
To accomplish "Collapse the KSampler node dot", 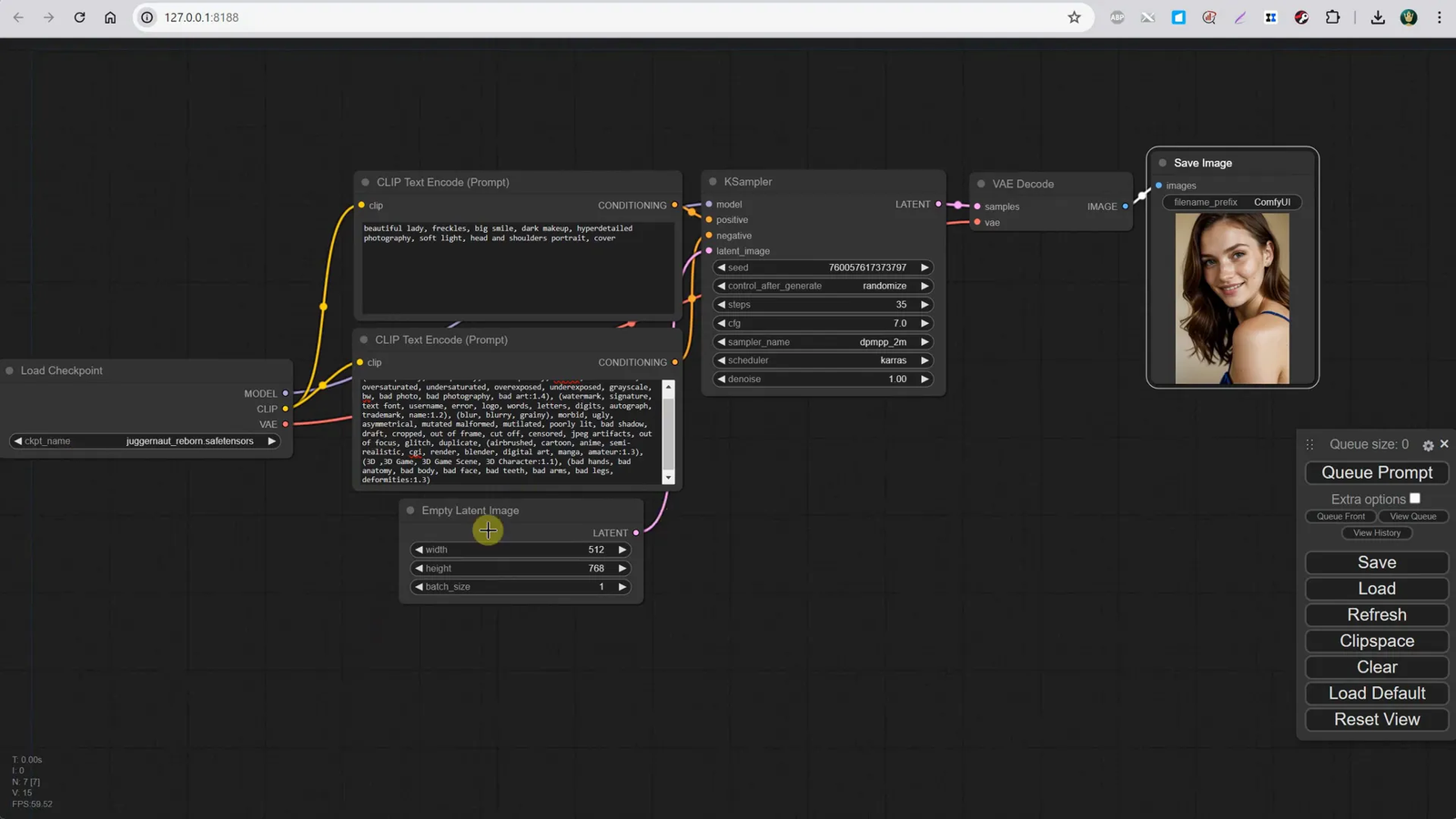I will click(x=713, y=182).
